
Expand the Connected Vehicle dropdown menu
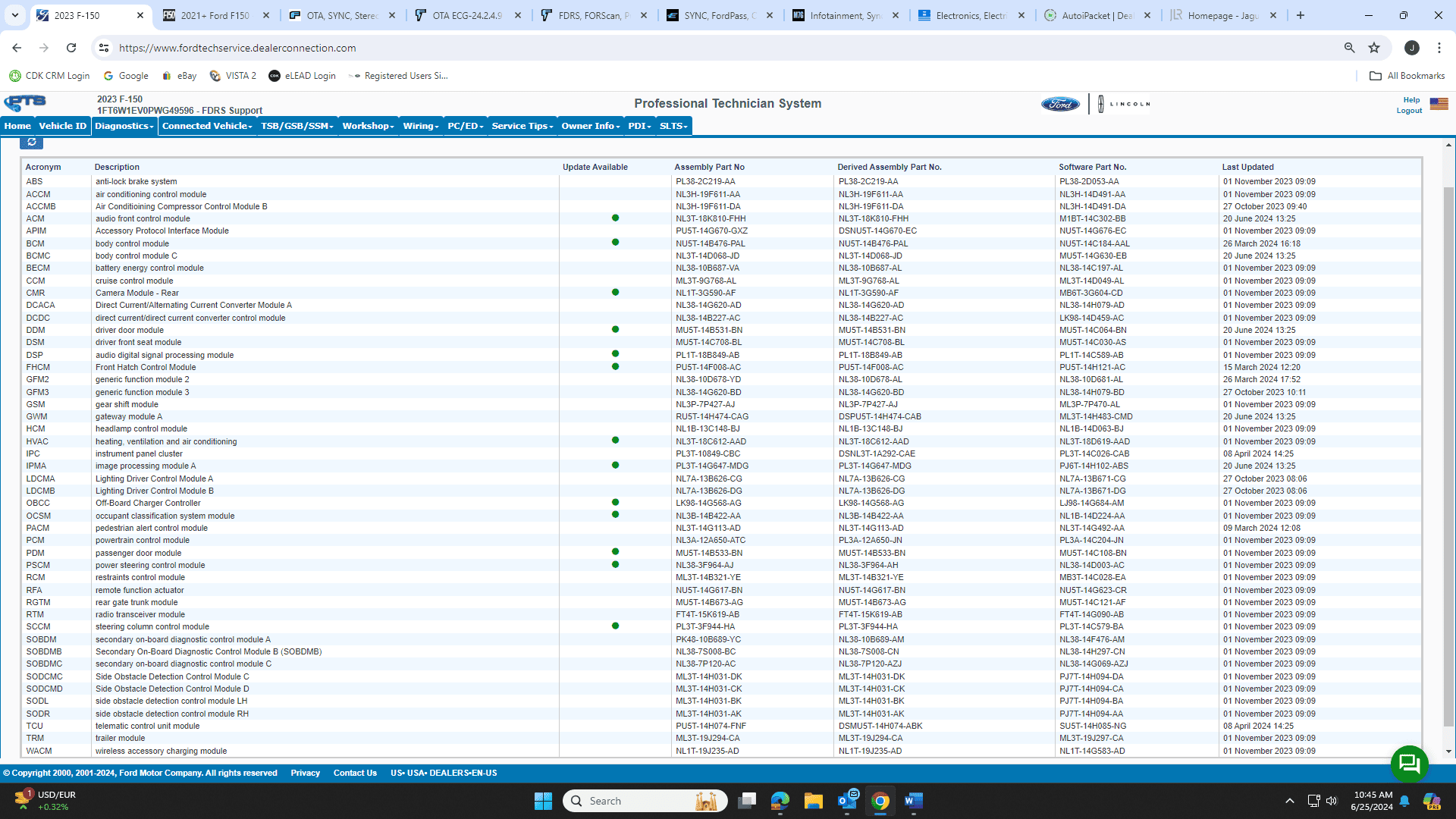(x=205, y=126)
